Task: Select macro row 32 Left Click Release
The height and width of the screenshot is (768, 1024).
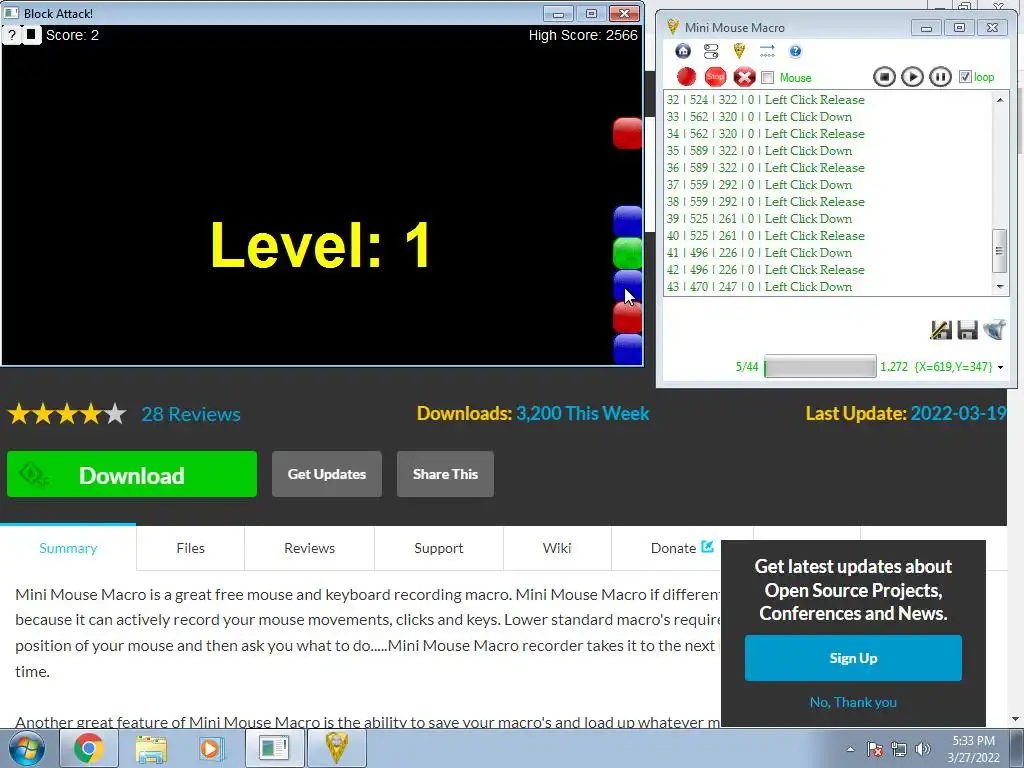Action: pyautogui.click(x=765, y=100)
